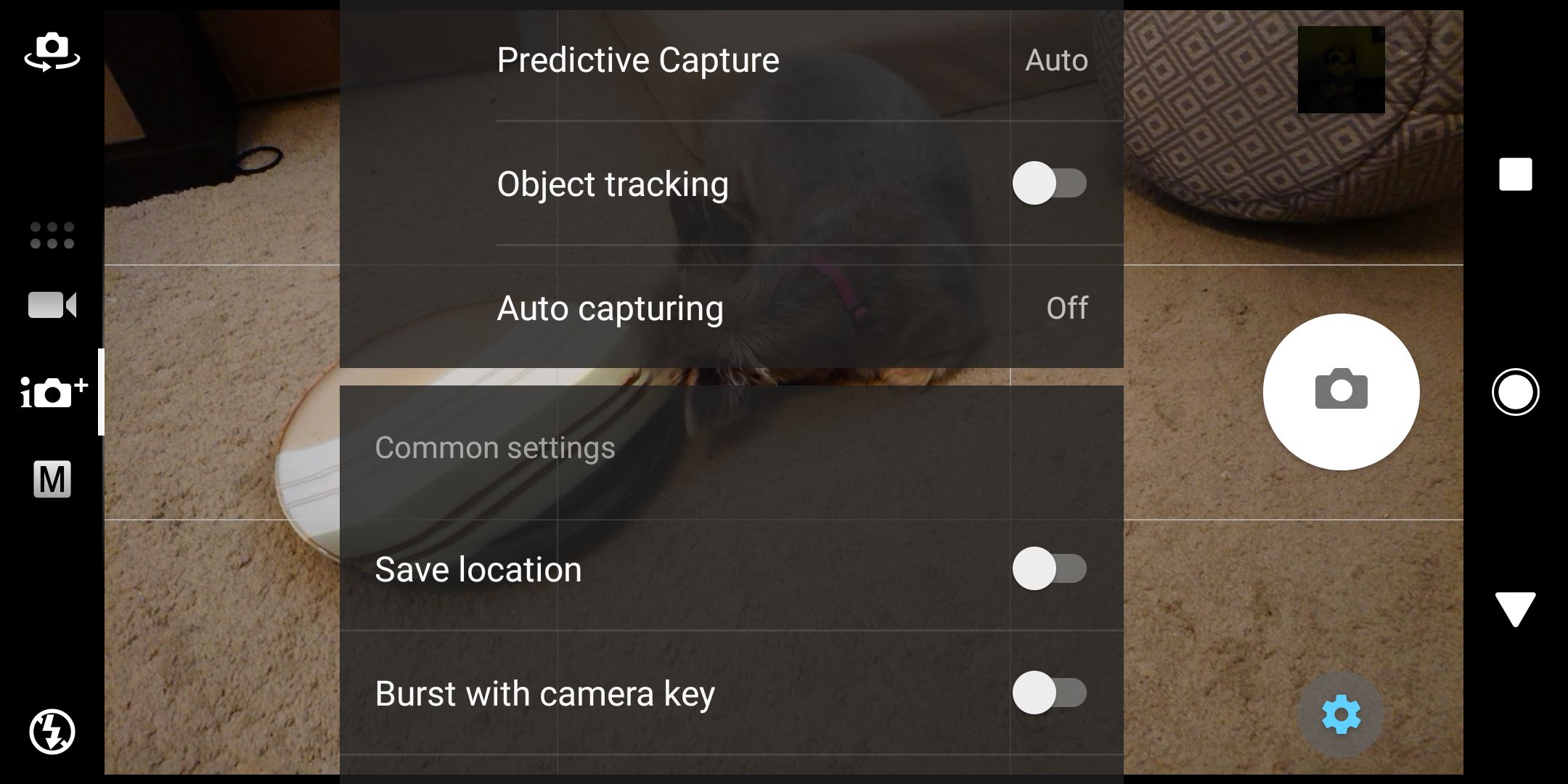Enable Object tracking switch
Viewport: 1568px width, 784px height.
[1050, 184]
